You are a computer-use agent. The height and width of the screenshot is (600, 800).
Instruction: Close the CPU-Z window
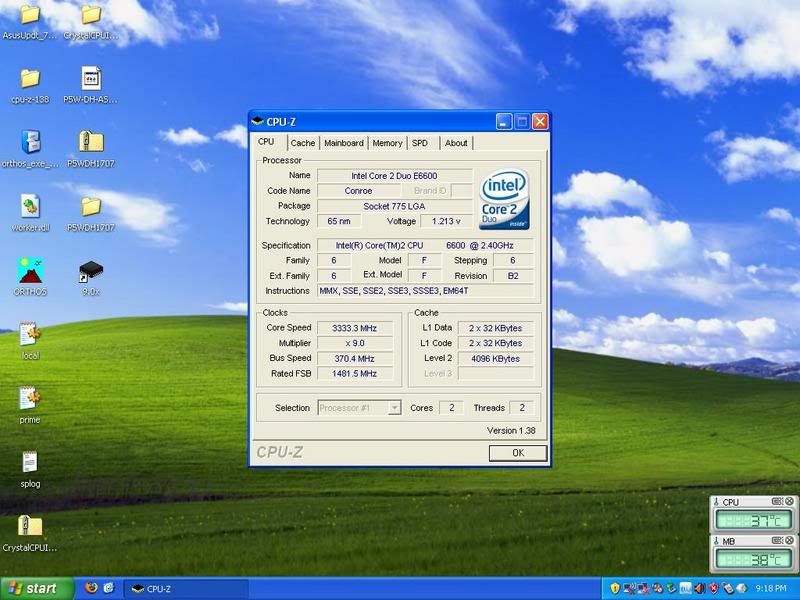540,121
